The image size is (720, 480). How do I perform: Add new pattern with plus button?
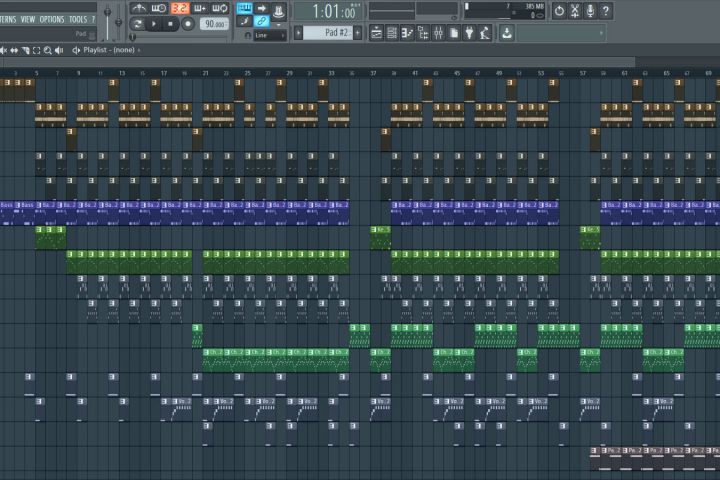click(357, 33)
